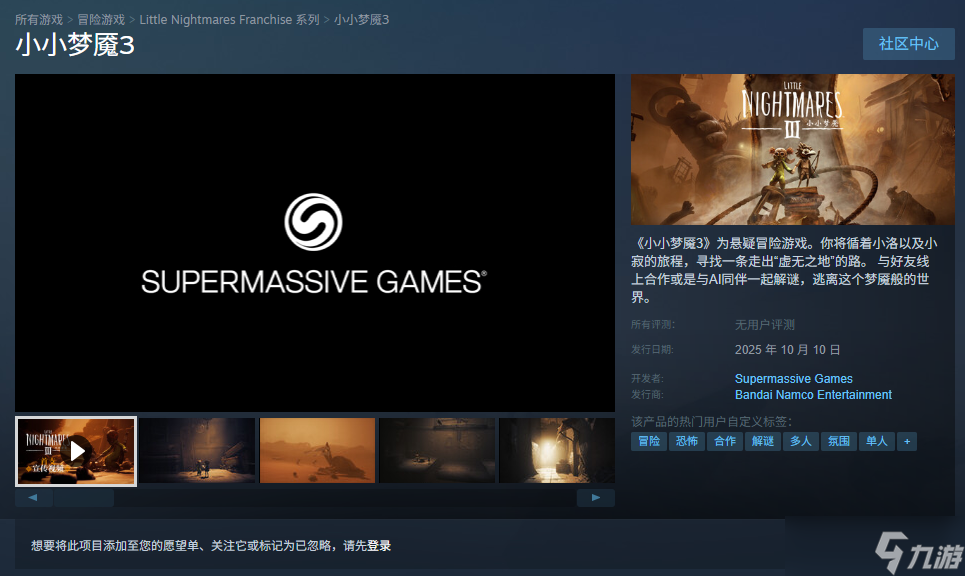Select the 冒险 tag

pos(649,441)
